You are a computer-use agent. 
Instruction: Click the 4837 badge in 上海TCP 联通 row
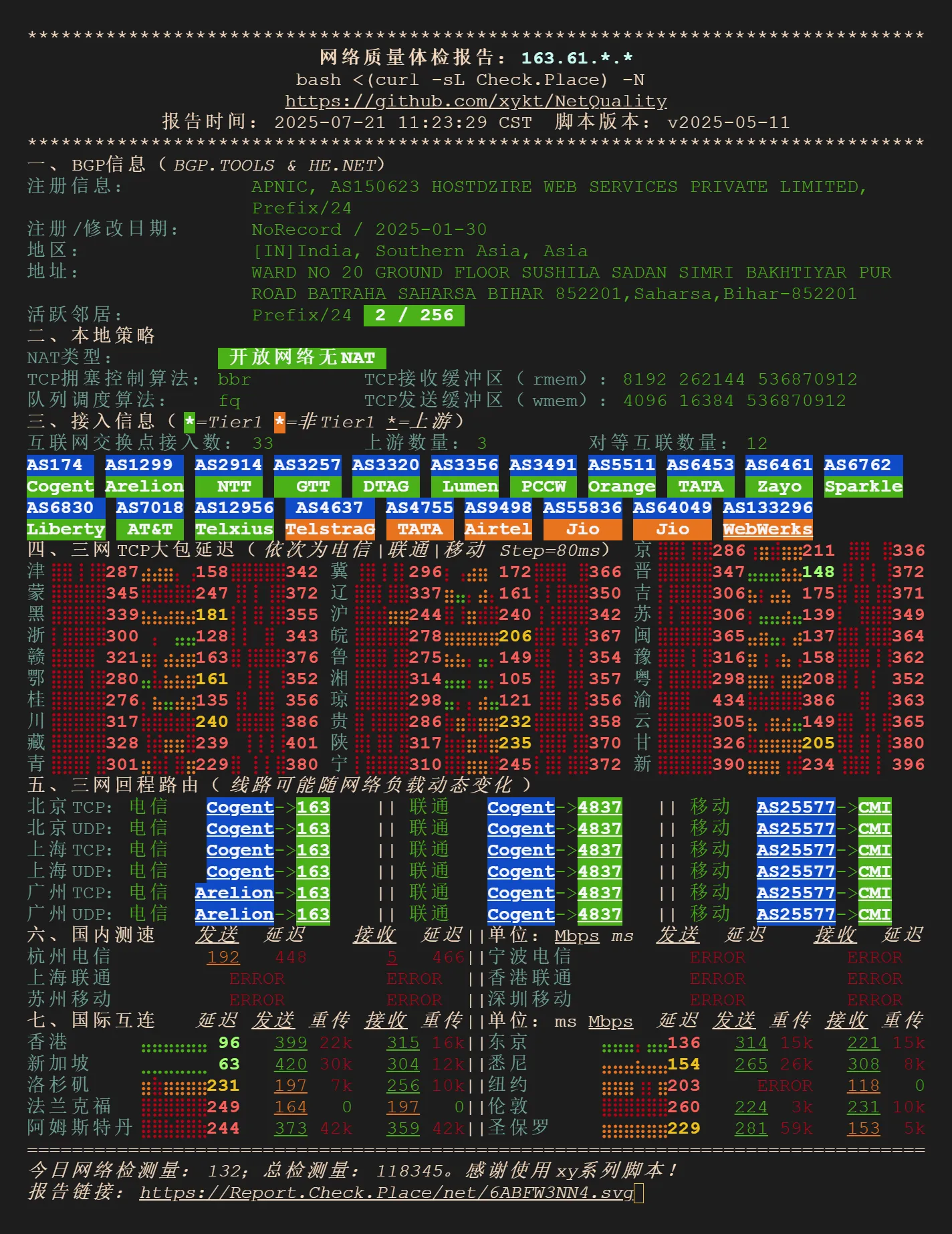tap(600, 850)
